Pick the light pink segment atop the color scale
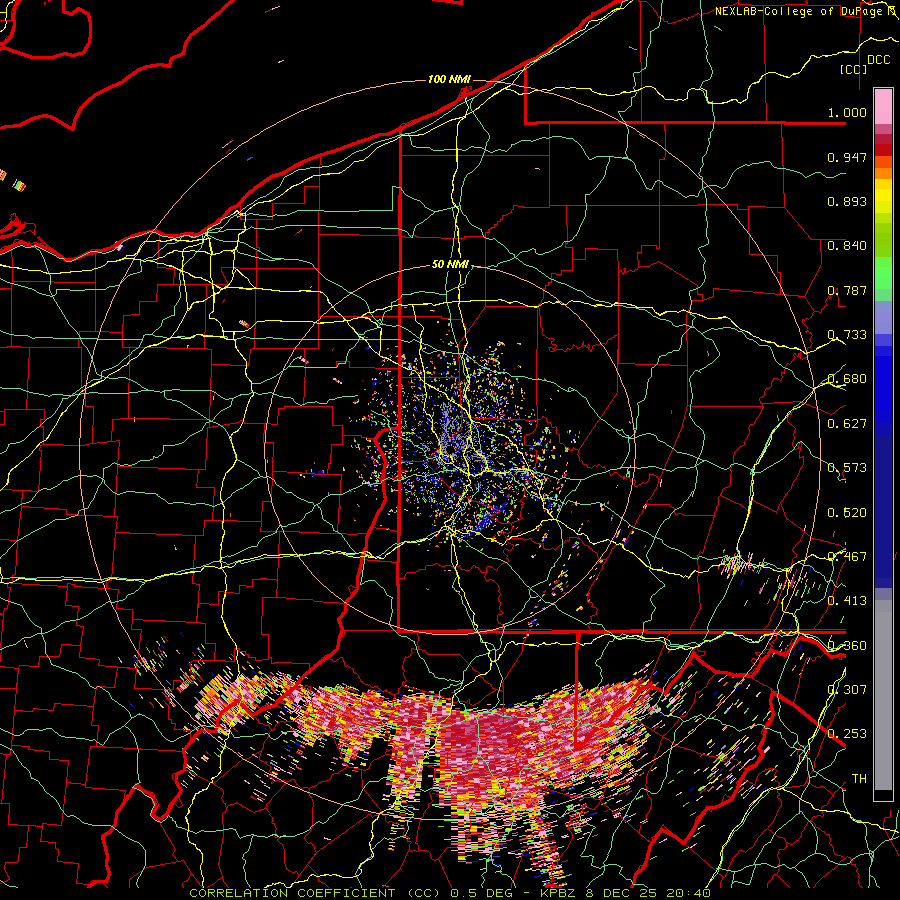Screen dimensions: 900x900 883,106
